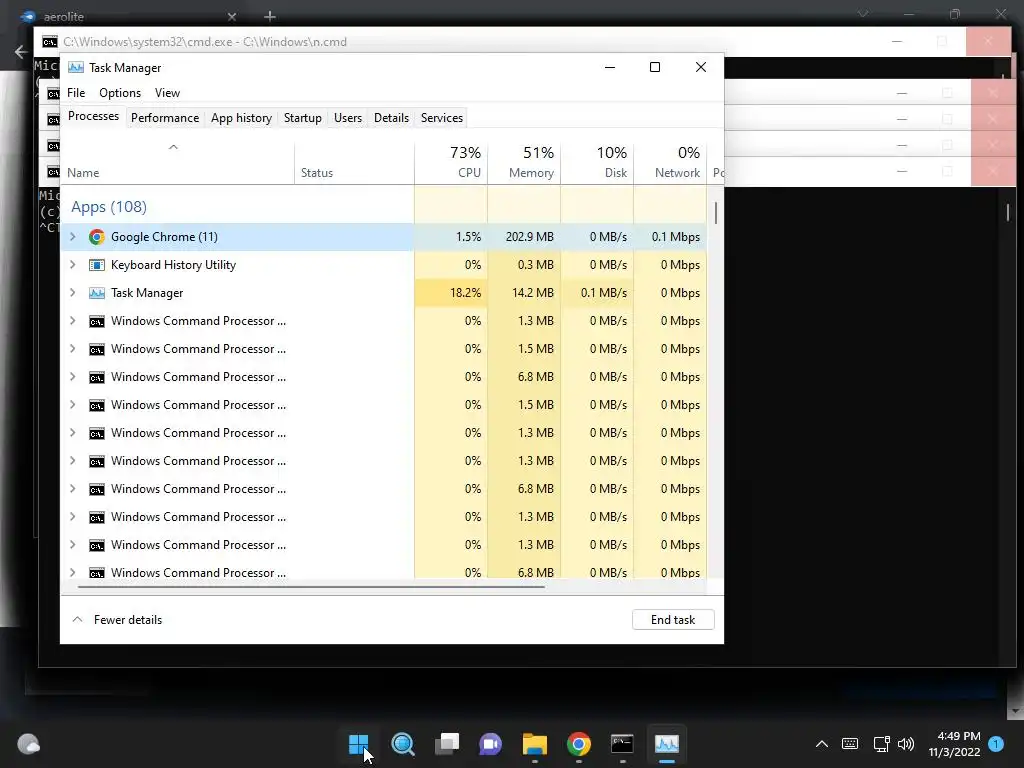This screenshot has height=768, width=1024.
Task: Click the cmd.exe title bar icon
Action: tap(50, 42)
